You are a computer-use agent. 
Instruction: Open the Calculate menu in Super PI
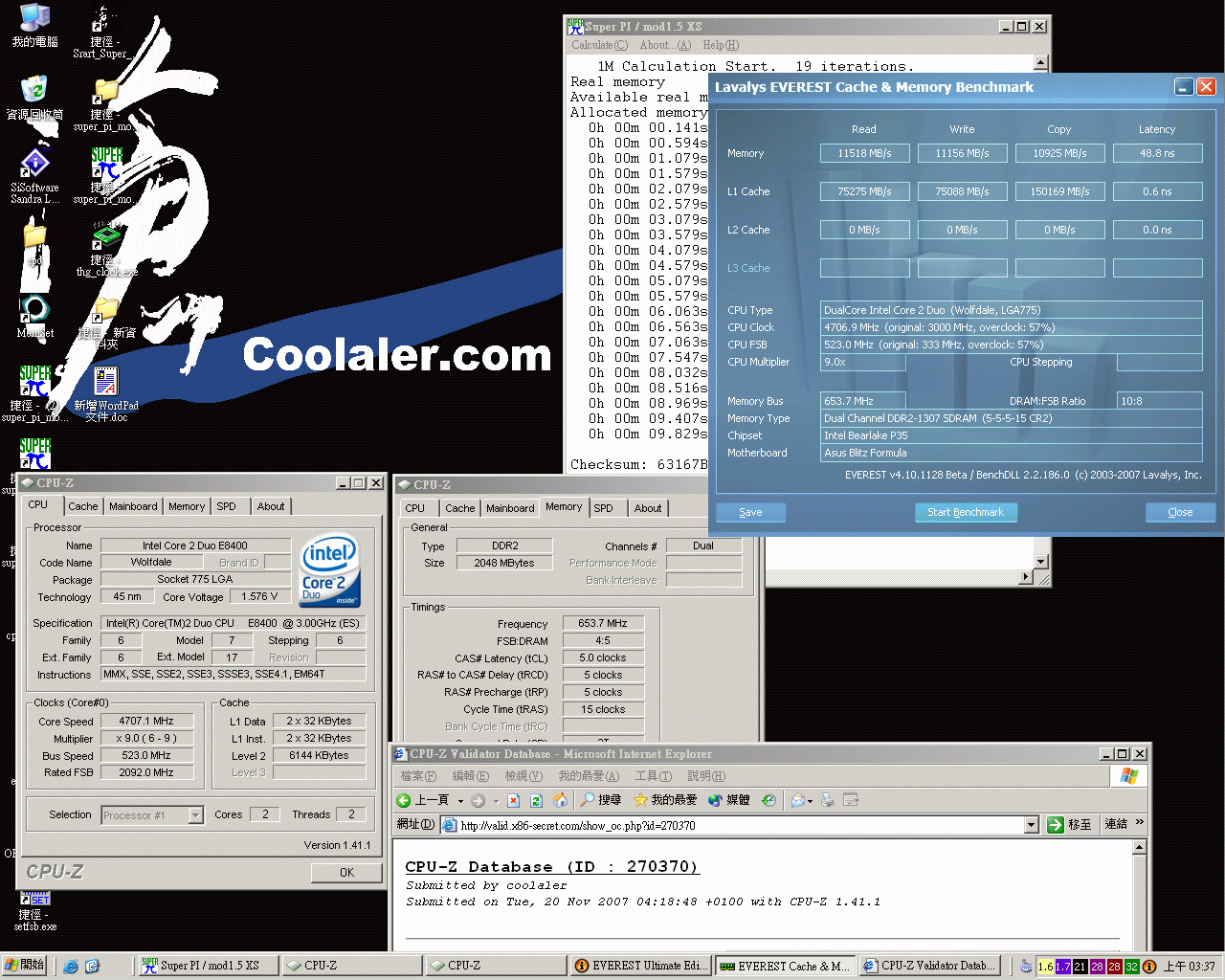click(599, 45)
